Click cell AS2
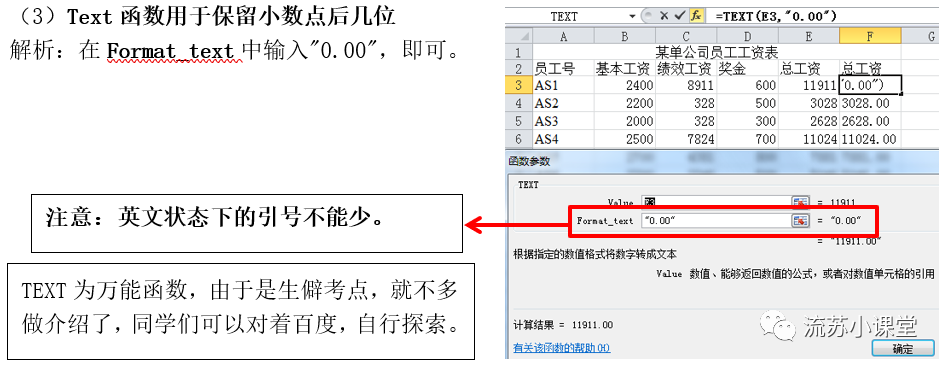This screenshot has height=368, width=948. (563, 103)
